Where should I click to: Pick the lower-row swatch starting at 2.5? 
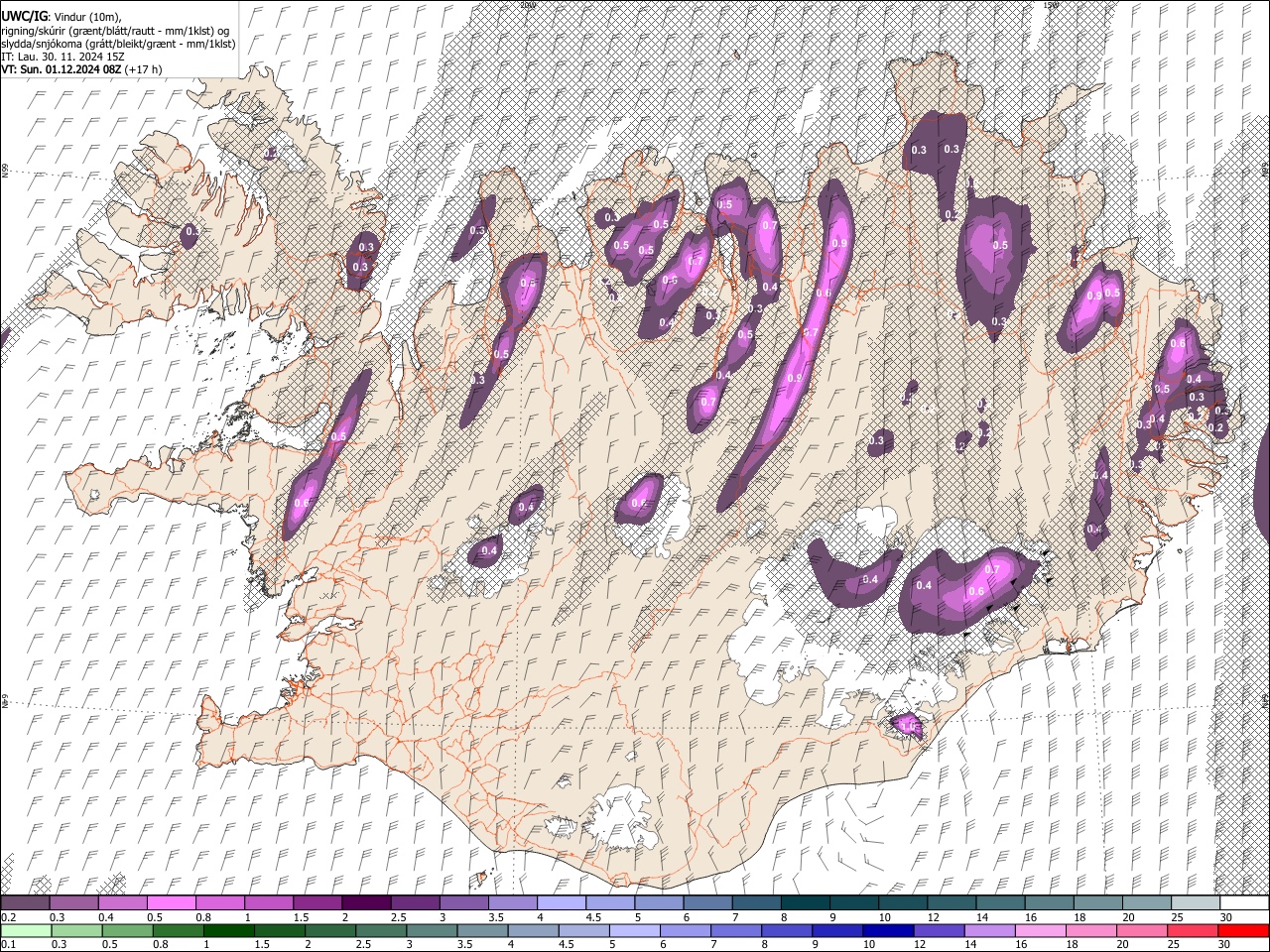(x=381, y=931)
